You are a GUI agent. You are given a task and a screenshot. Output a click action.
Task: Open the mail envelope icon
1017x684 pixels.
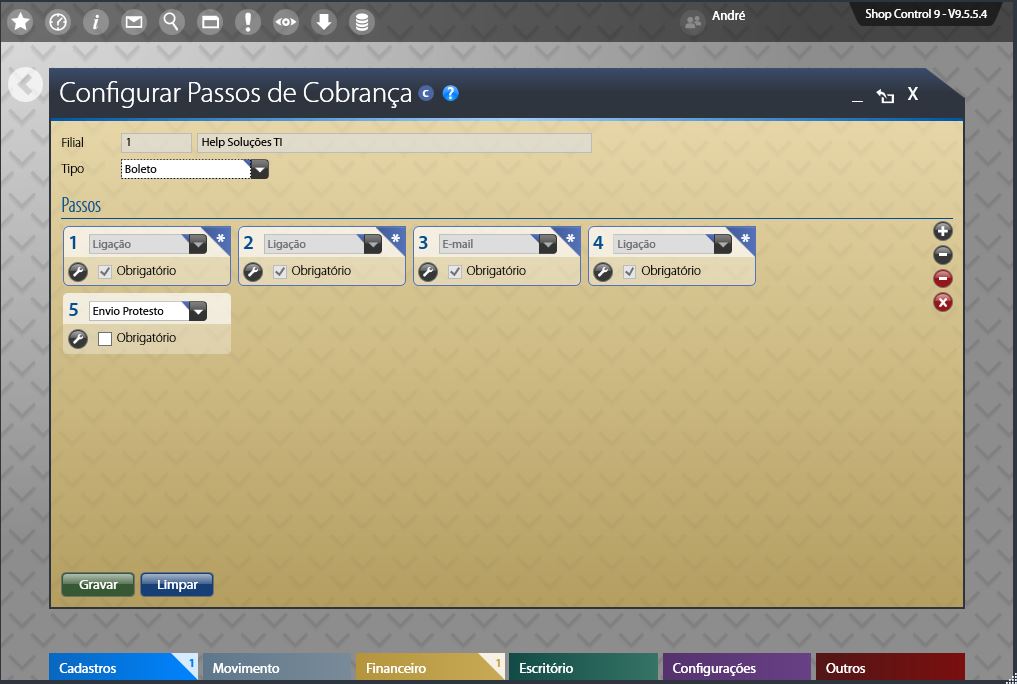[134, 22]
